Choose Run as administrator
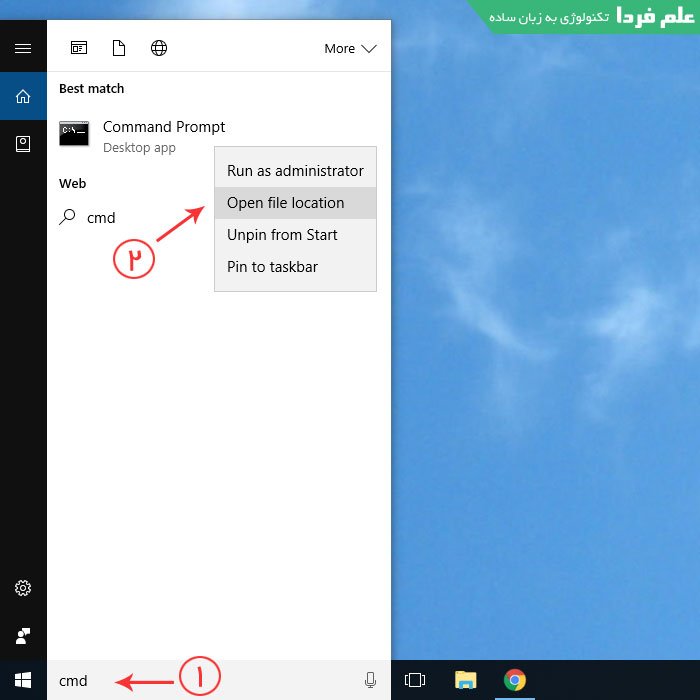This screenshot has width=700, height=700. [295, 171]
